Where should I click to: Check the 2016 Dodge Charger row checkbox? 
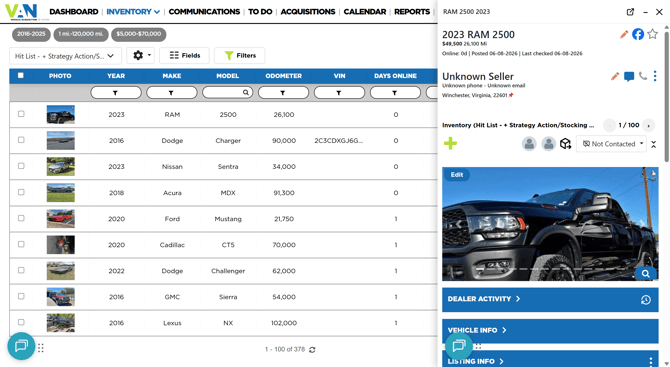21,140
